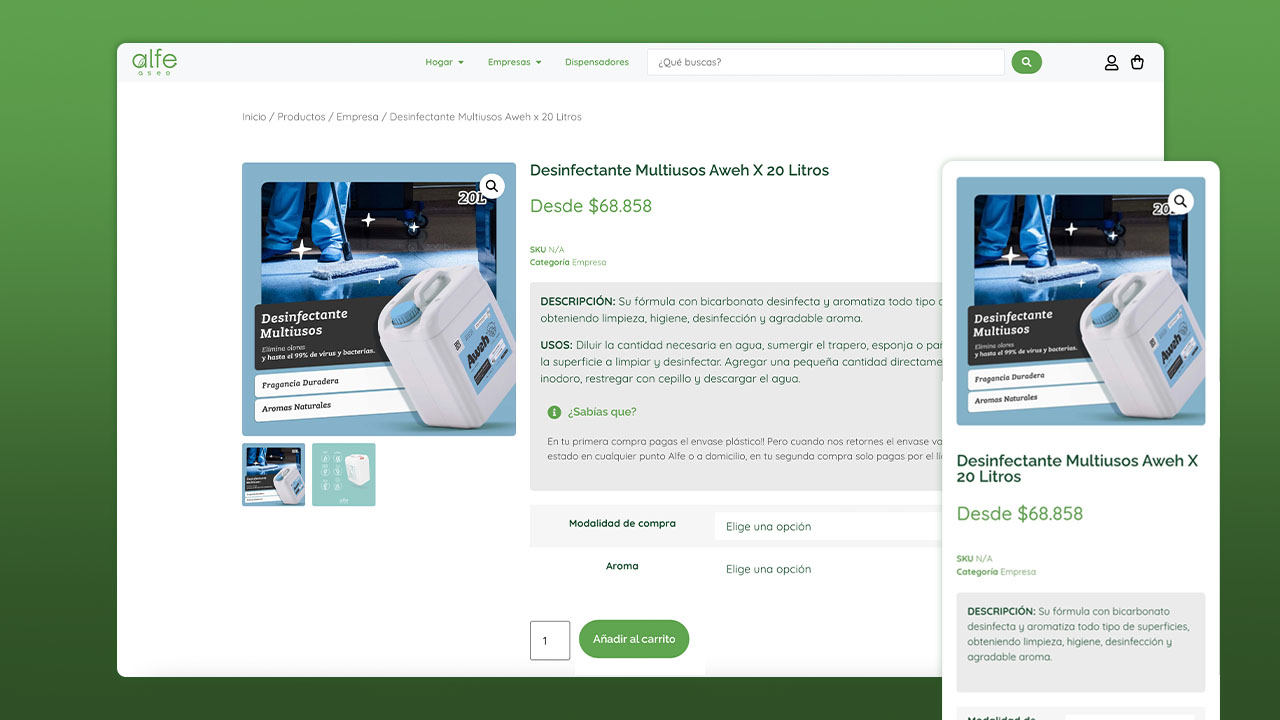The height and width of the screenshot is (720, 1280).
Task: Go to the Dispensadores menu item
Action: pyautogui.click(x=597, y=62)
